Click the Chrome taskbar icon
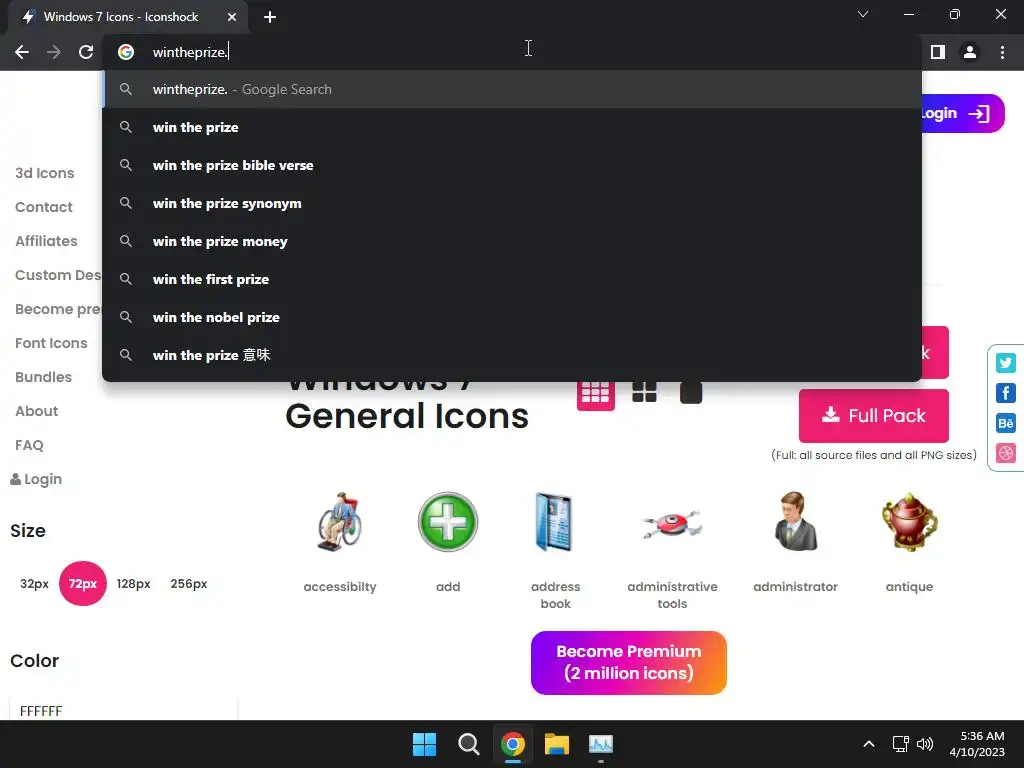 pyautogui.click(x=513, y=744)
